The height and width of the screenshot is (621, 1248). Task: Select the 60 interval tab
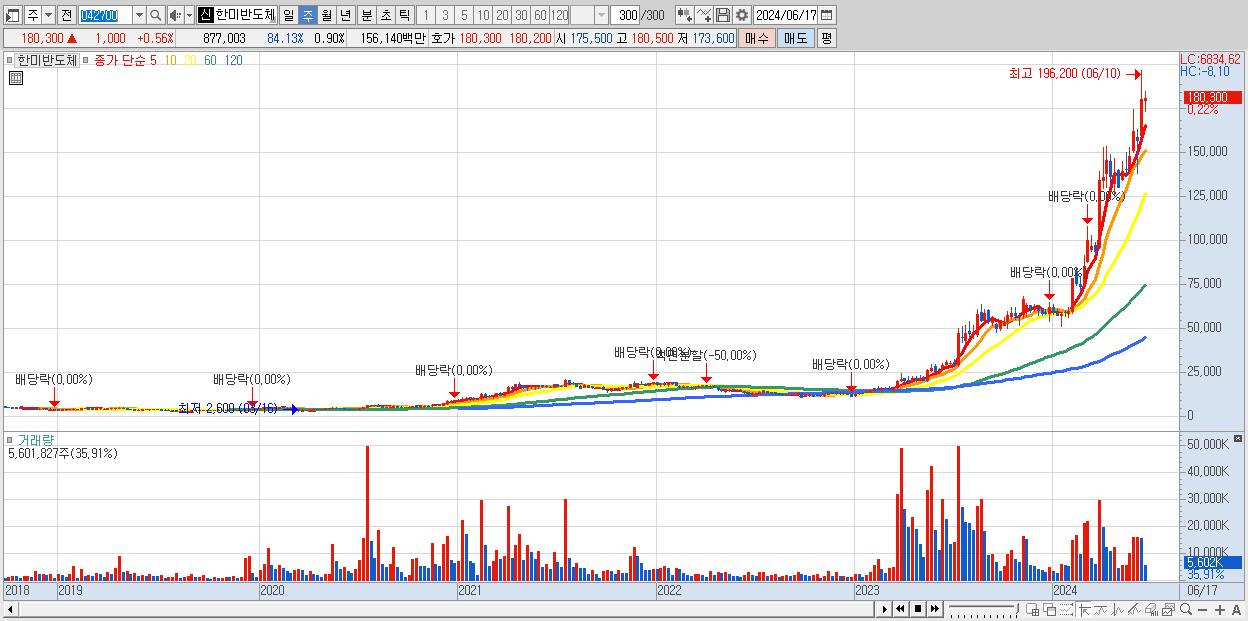pyautogui.click(x=540, y=15)
